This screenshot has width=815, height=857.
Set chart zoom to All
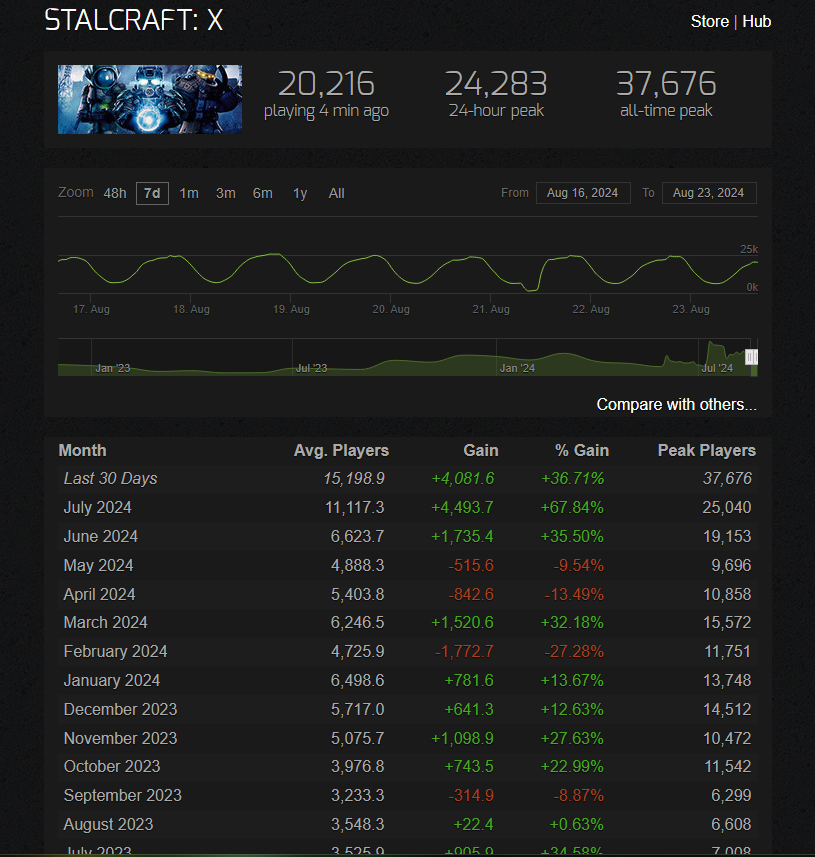[x=337, y=193]
